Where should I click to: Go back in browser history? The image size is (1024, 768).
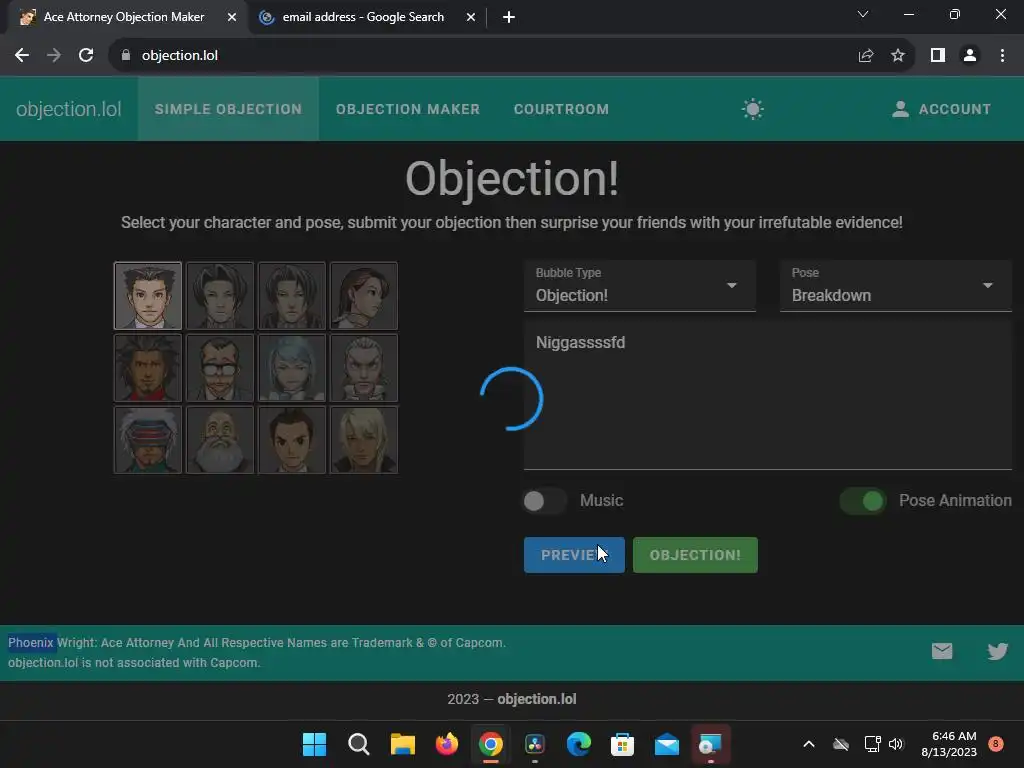(x=22, y=56)
